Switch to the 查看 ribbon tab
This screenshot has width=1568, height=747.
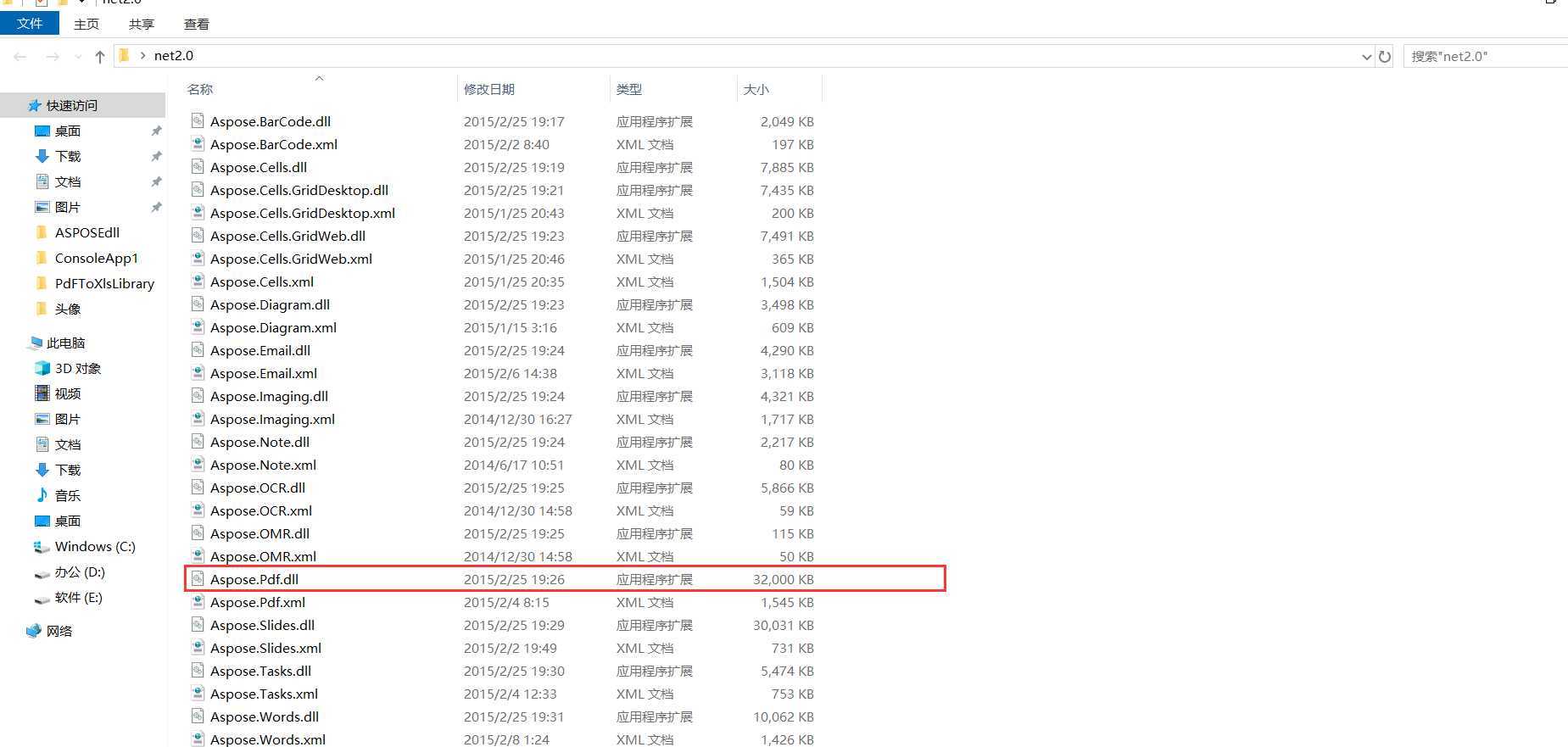pos(197,25)
